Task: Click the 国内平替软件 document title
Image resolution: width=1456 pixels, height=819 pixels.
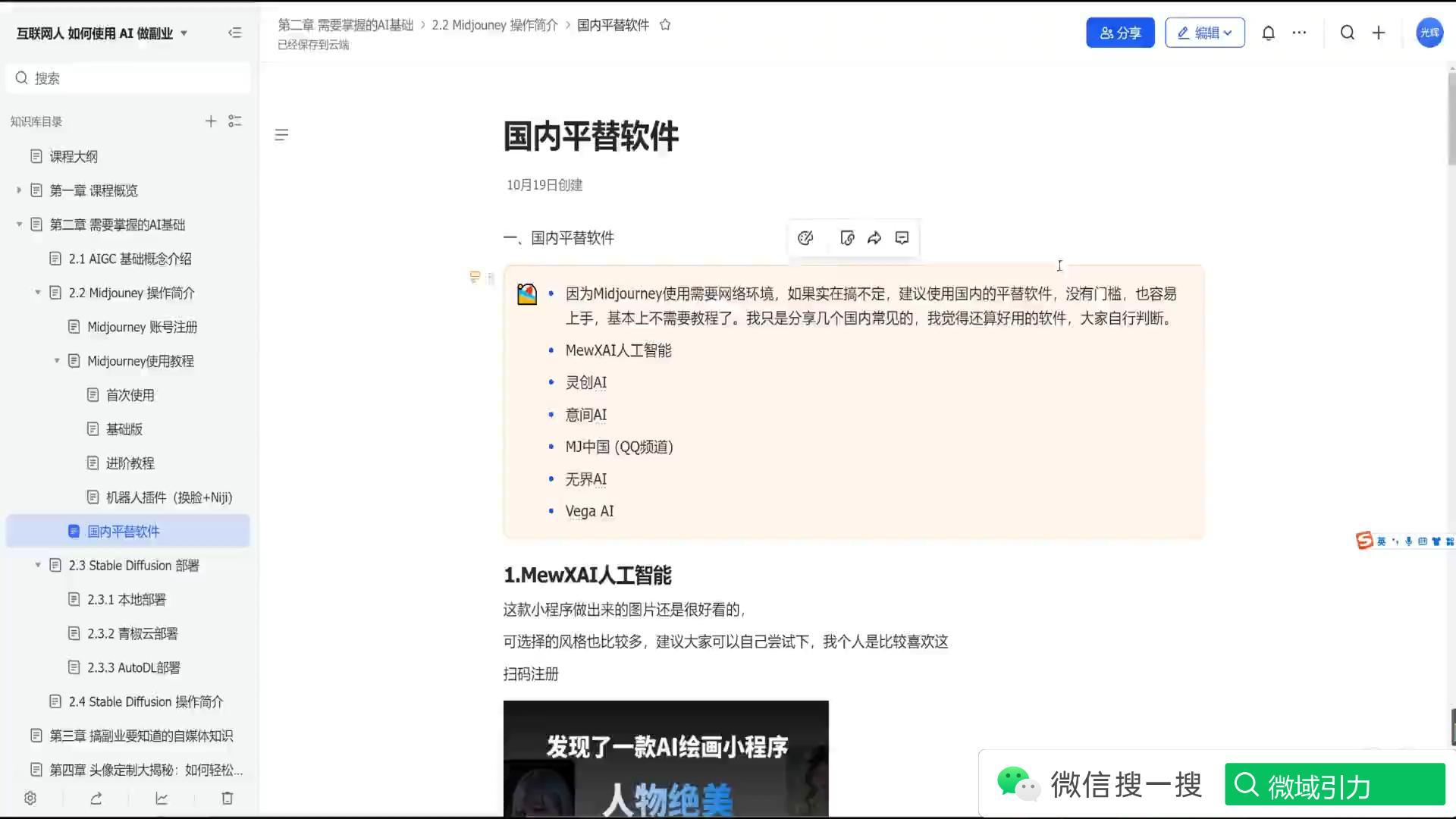Action: (591, 136)
